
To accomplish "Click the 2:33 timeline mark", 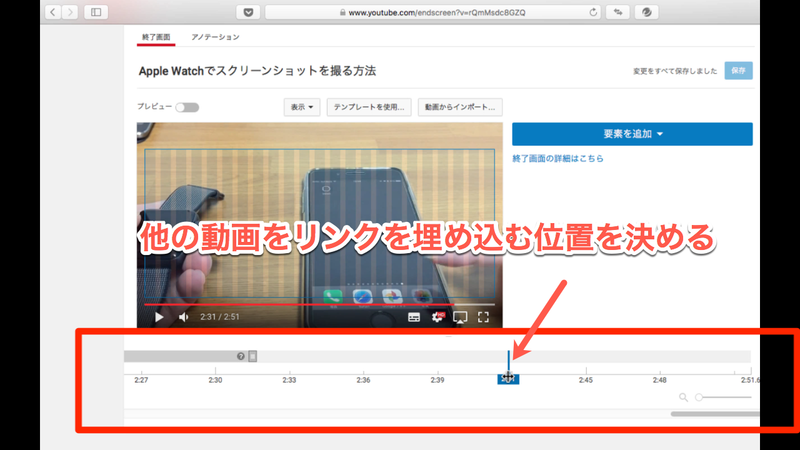I will [289, 380].
